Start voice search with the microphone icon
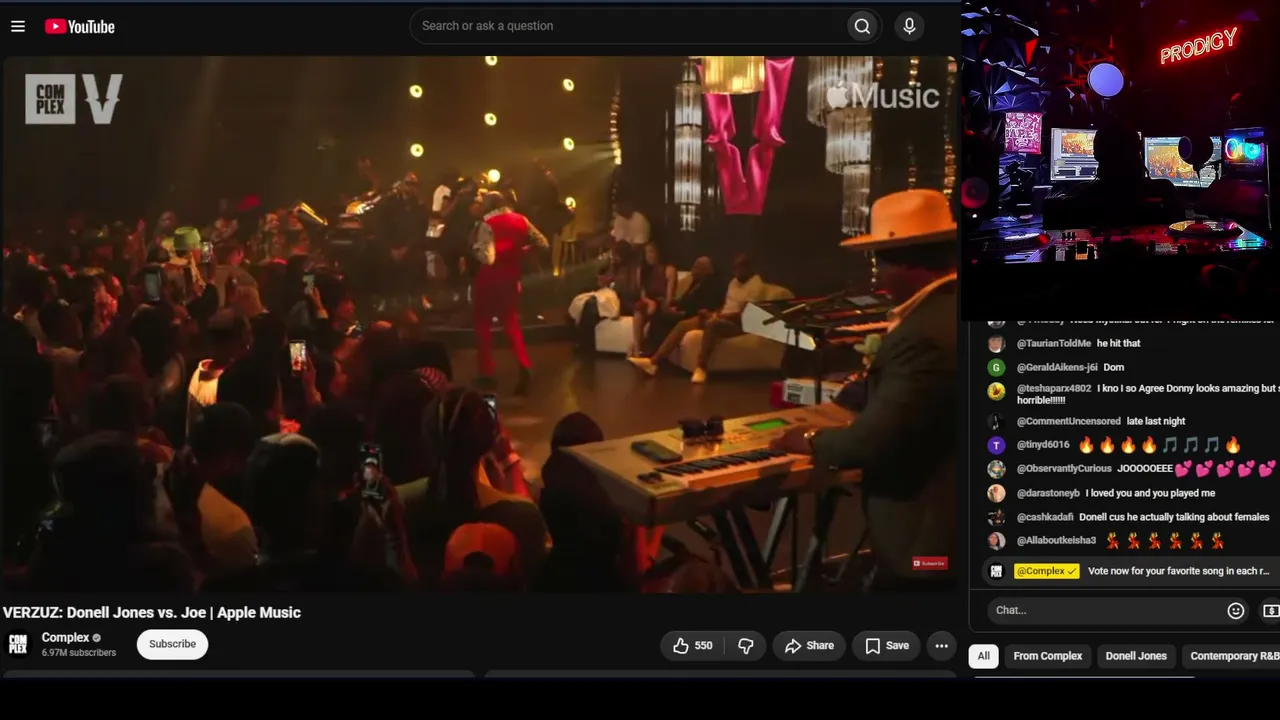 (x=909, y=26)
